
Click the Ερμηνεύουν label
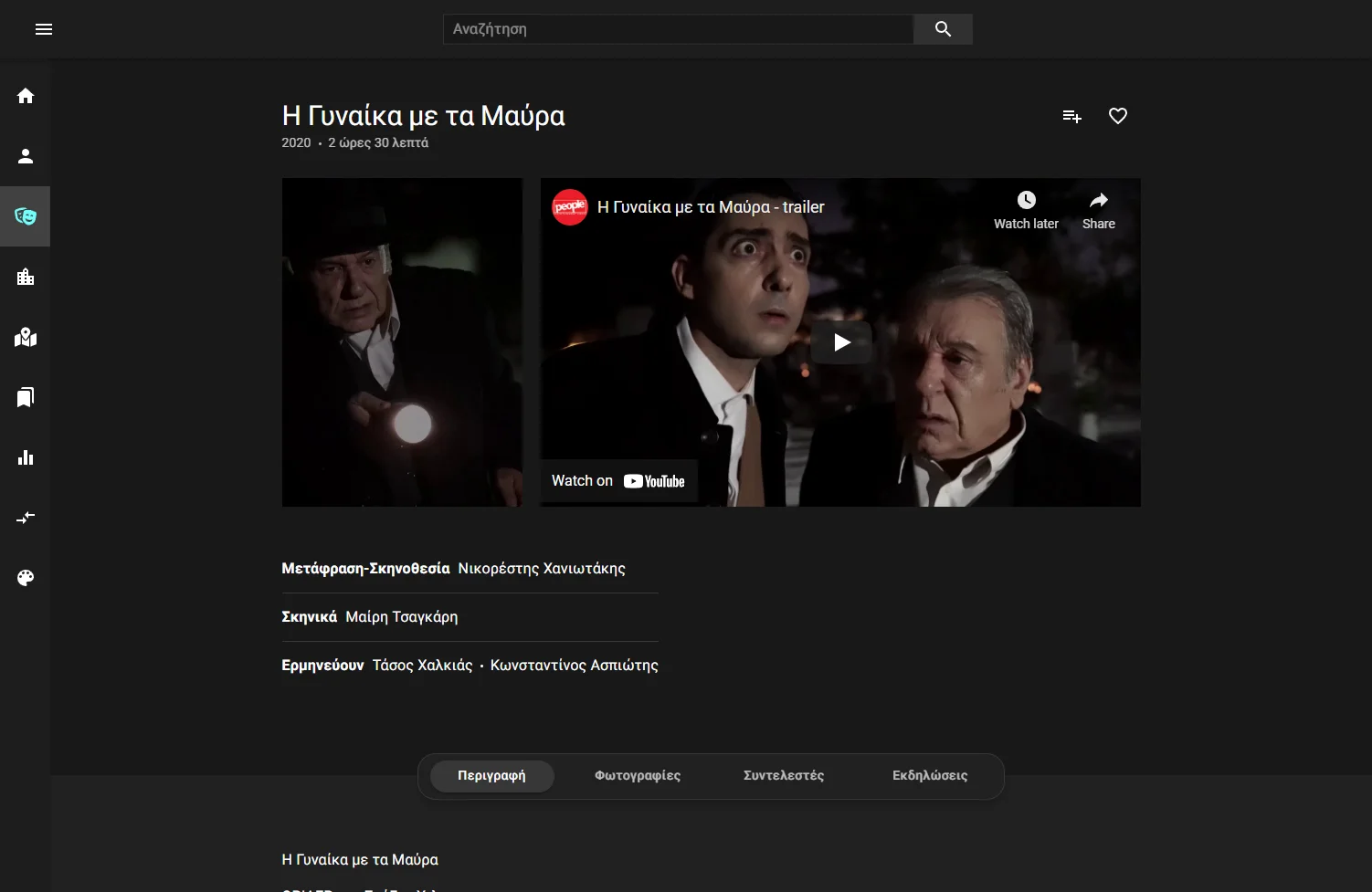pyautogui.click(x=323, y=666)
